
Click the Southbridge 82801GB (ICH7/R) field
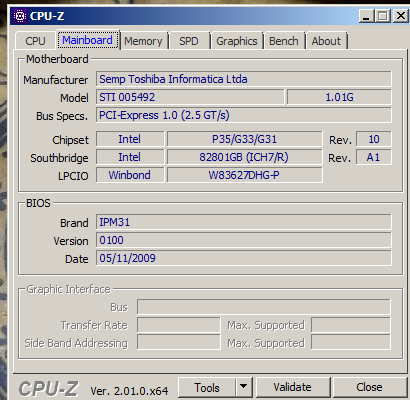tap(244, 157)
